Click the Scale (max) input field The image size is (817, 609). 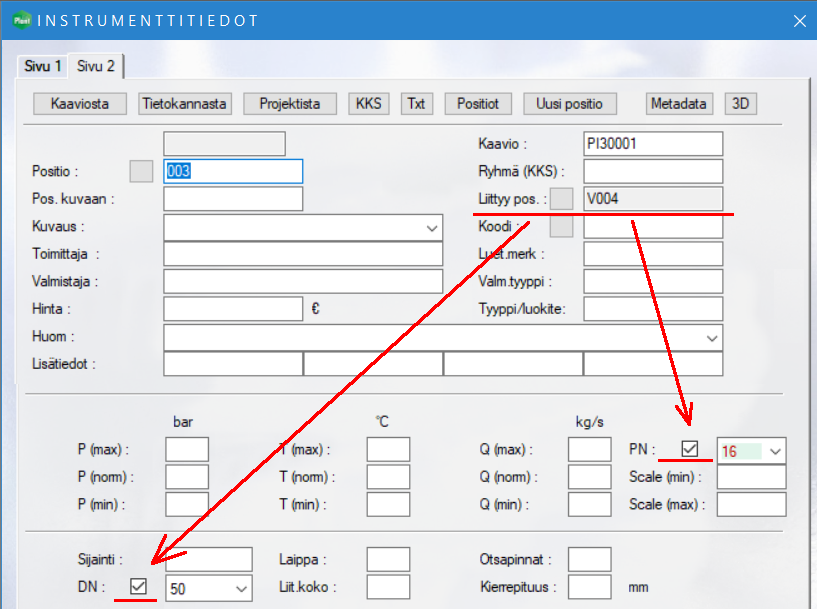[751, 505]
